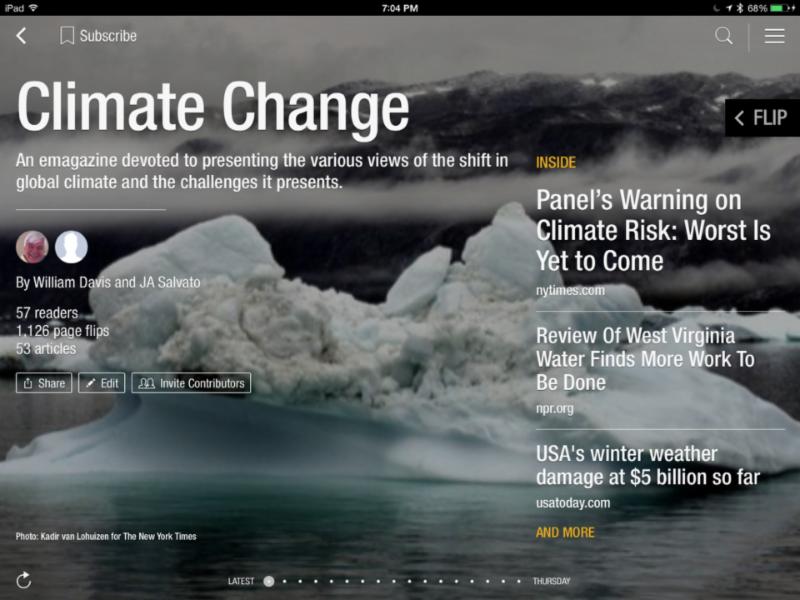Open search with the magnifier icon
This screenshot has height=600, width=800.
click(723, 36)
